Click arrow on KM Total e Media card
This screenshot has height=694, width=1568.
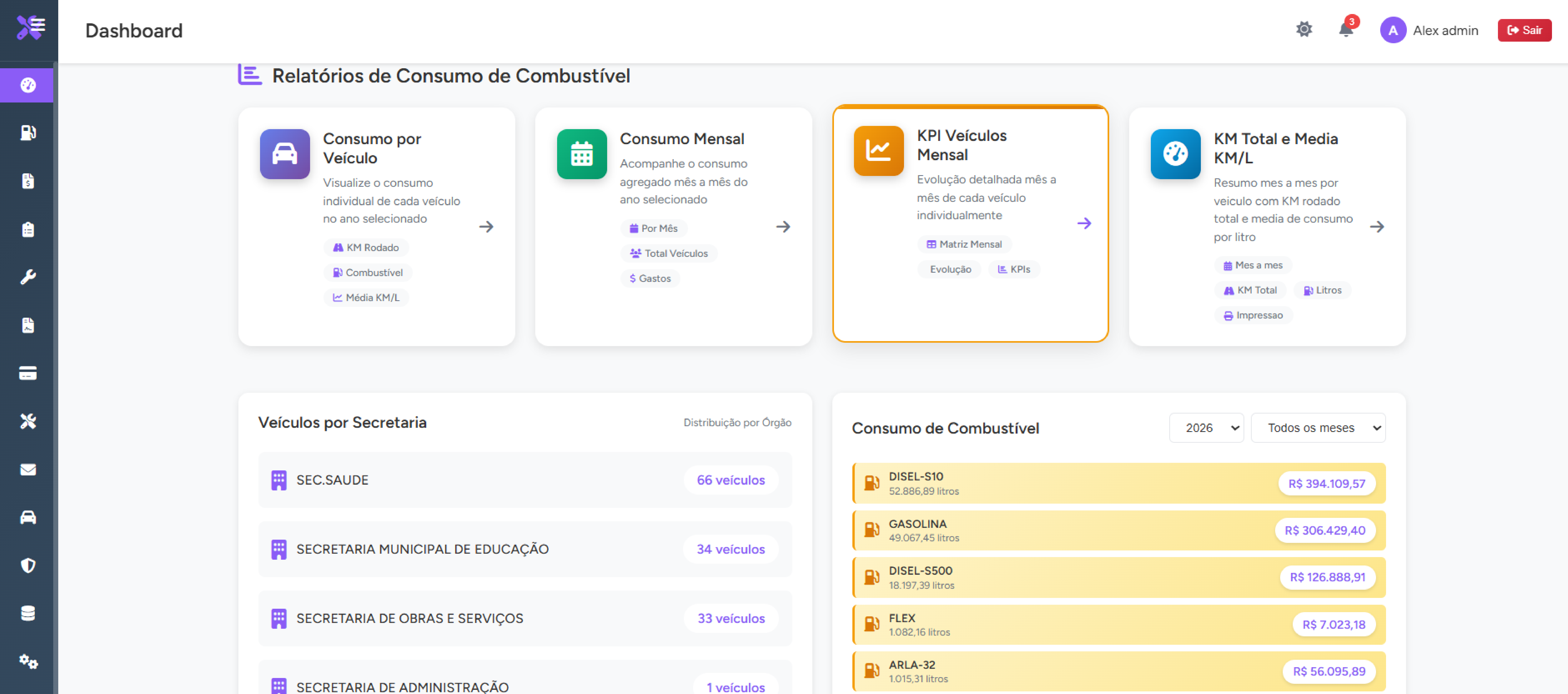pyautogui.click(x=1377, y=226)
